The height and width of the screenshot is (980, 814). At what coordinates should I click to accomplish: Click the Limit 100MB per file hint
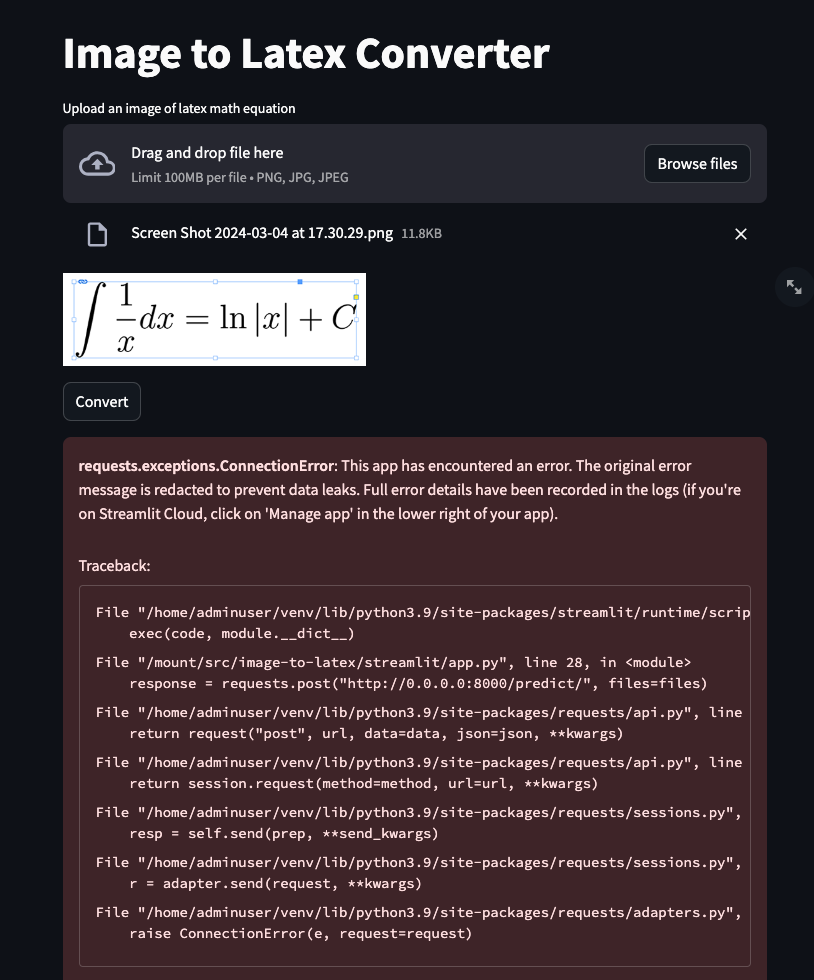click(239, 178)
